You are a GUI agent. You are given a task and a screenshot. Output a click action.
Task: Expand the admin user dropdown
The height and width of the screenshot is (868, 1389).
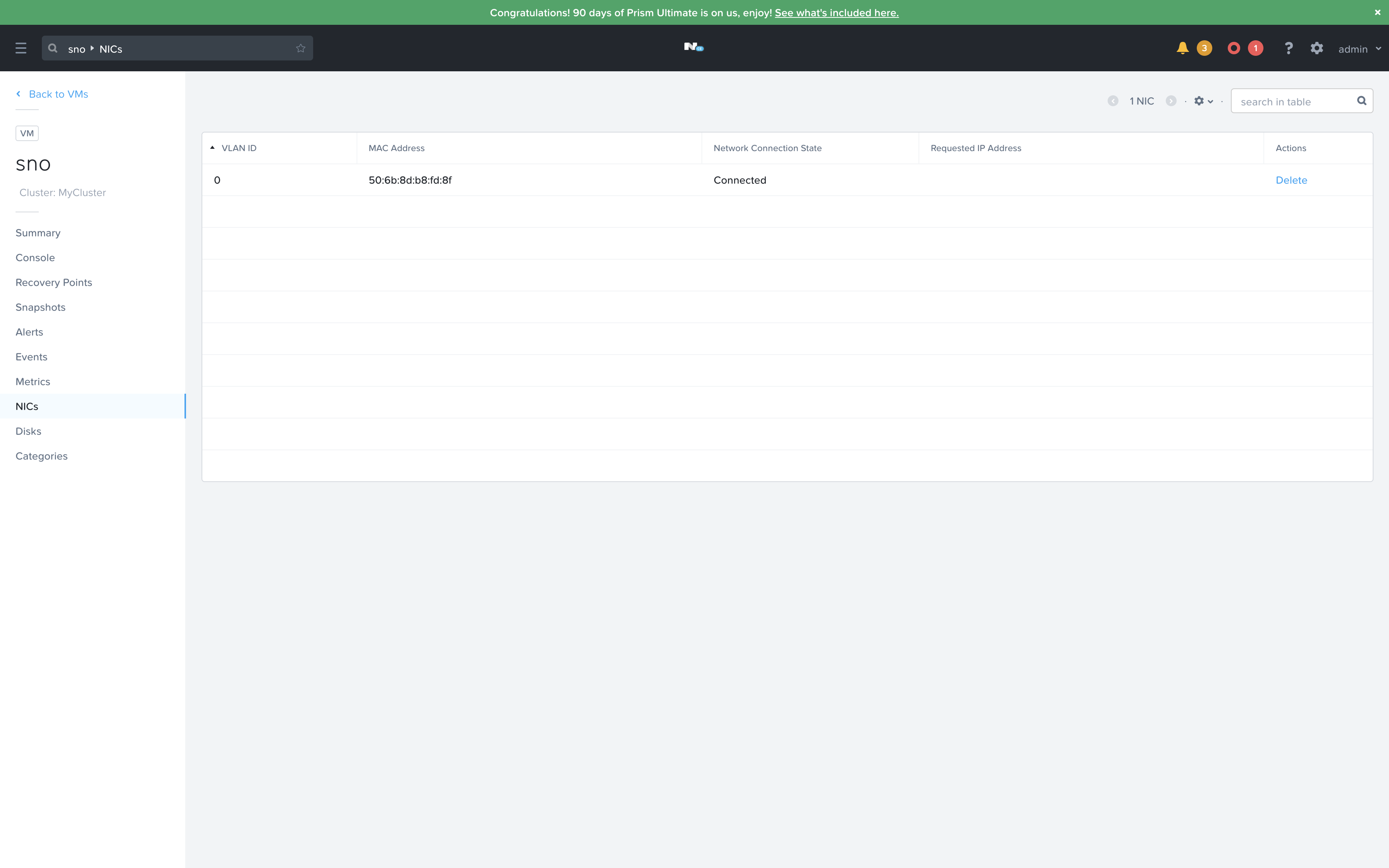click(1359, 49)
